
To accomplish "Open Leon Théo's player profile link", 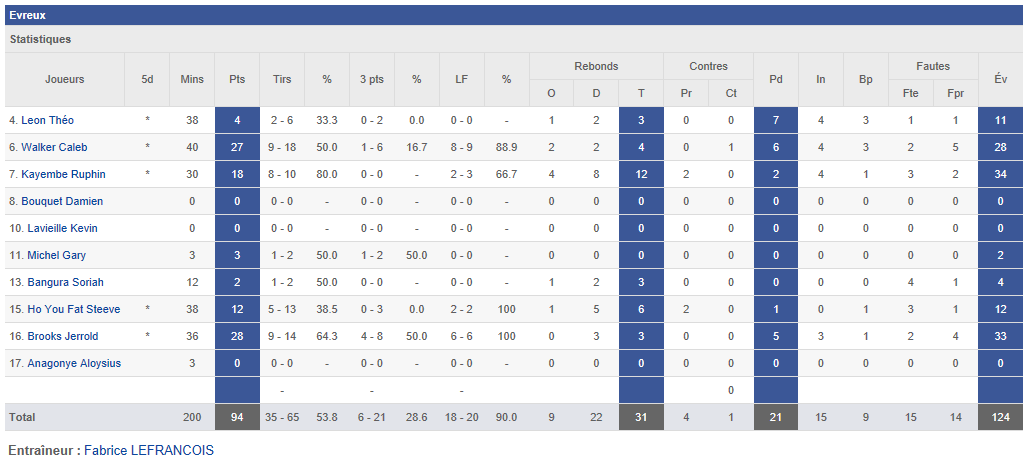I will [47, 120].
